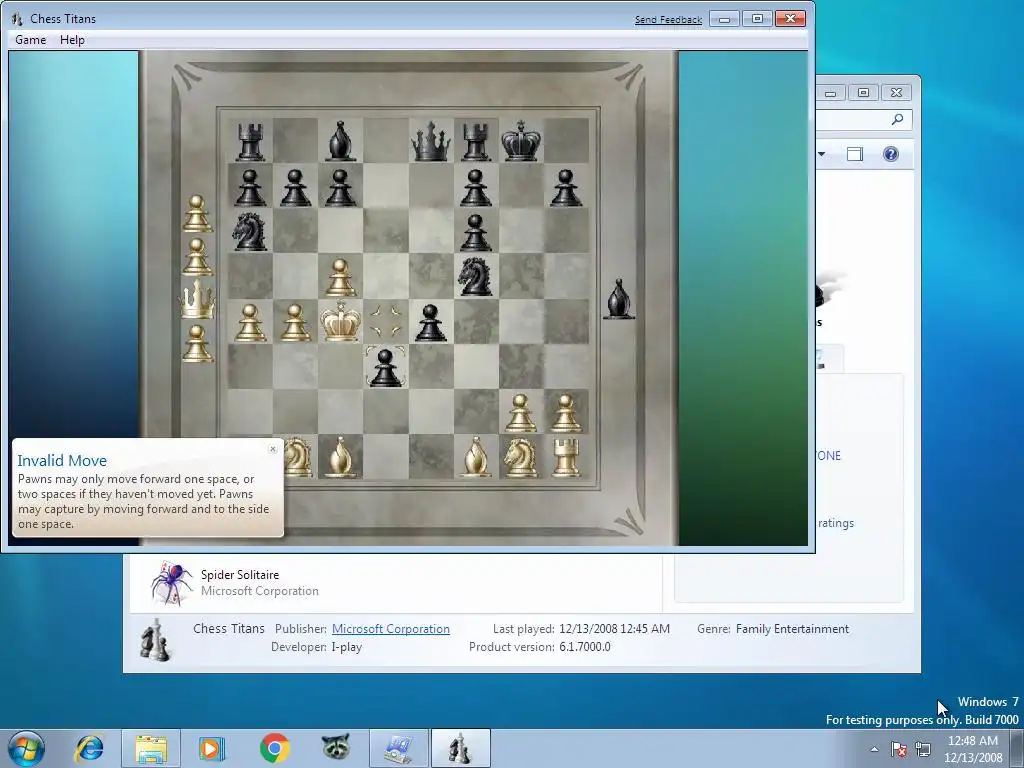Launch Internet Explorer from the taskbar
This screenshot has width=1024, height=768.
coord(89,748)
